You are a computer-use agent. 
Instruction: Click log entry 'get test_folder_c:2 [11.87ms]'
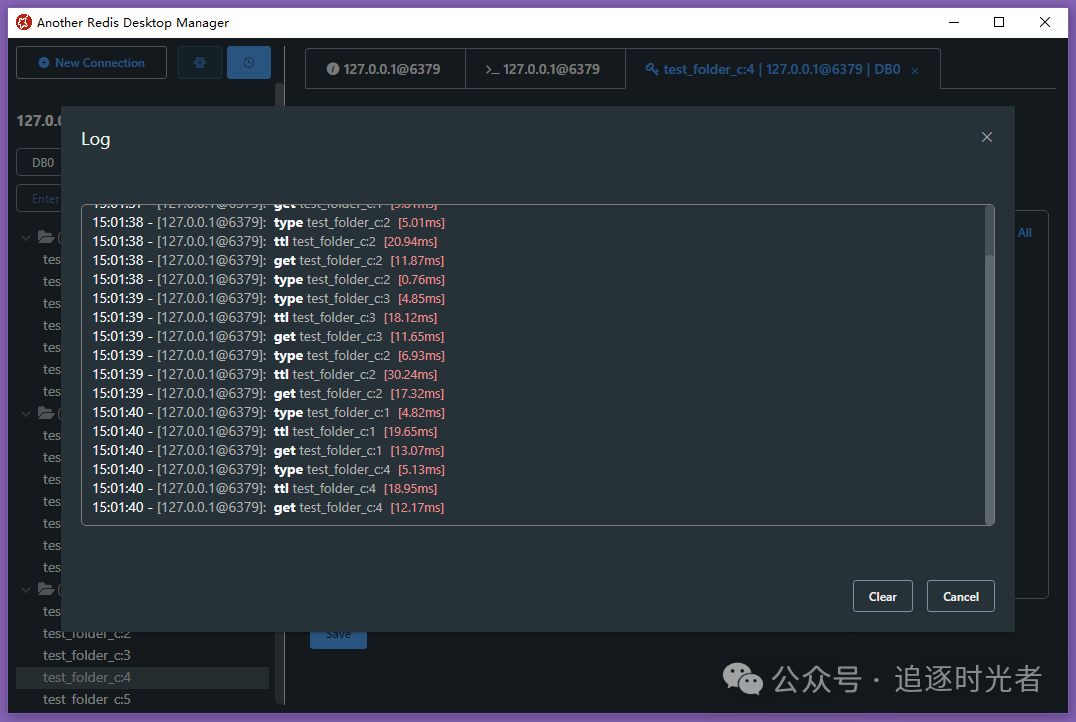[x=268, y=261]
